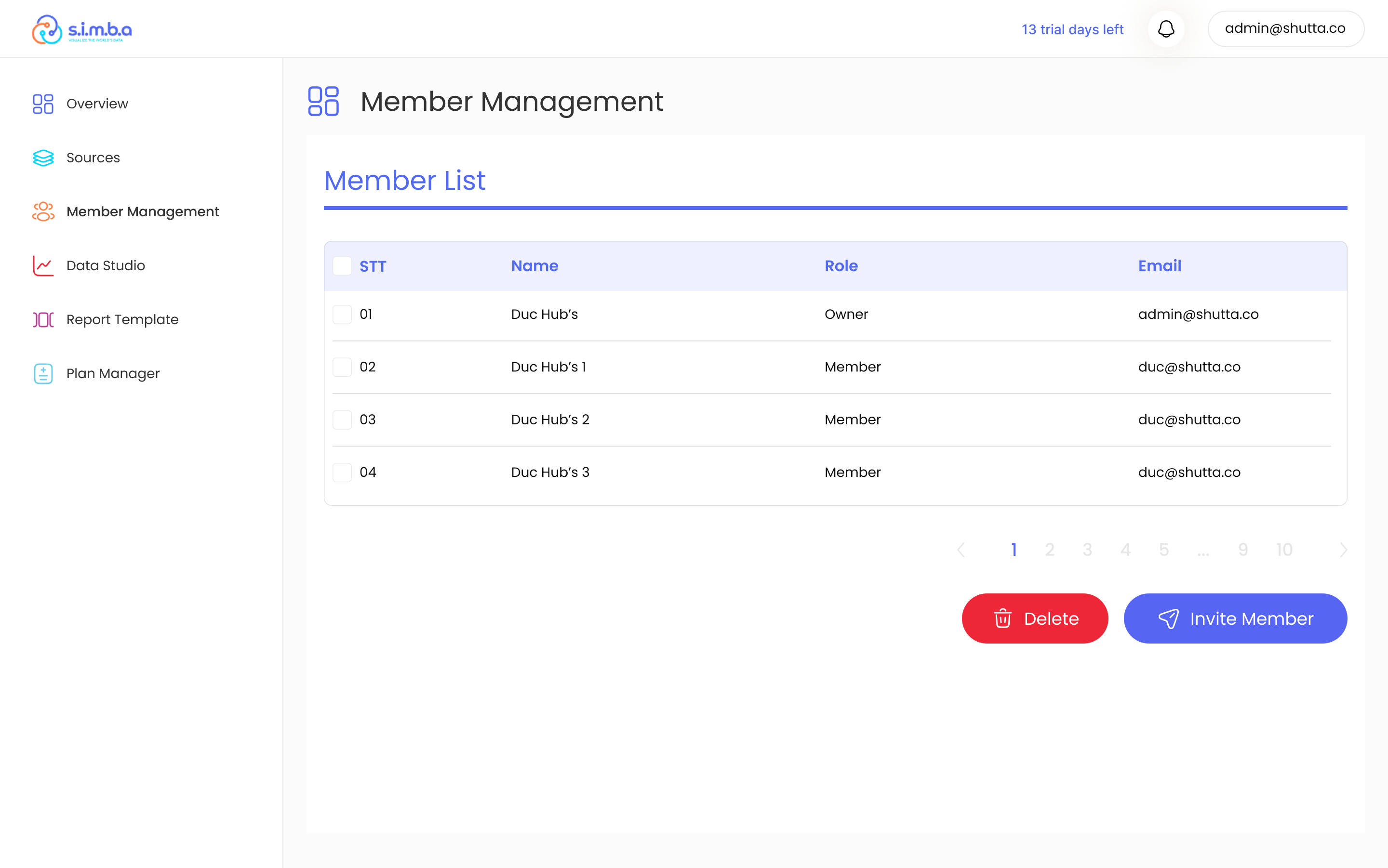1388x868 pixels.
Task: Go to previous page with left chevron
Action: (x=961, y=550)
